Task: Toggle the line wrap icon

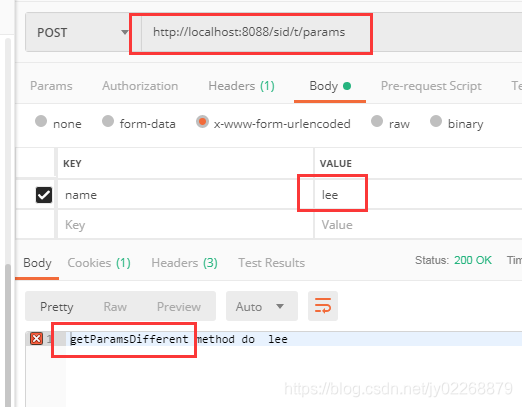Action: pos(323,306)
